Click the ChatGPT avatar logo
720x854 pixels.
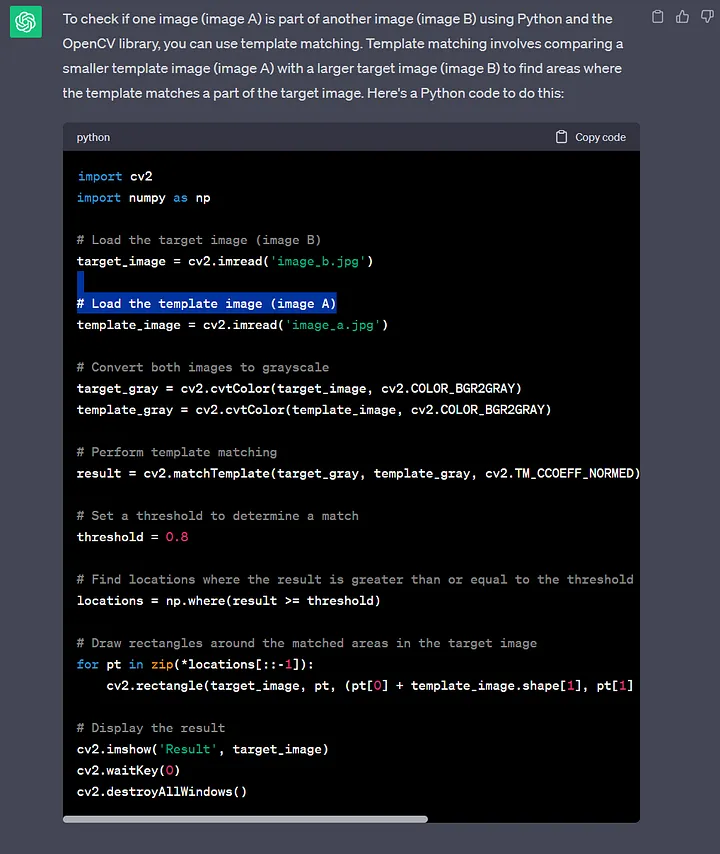[26, 22]
